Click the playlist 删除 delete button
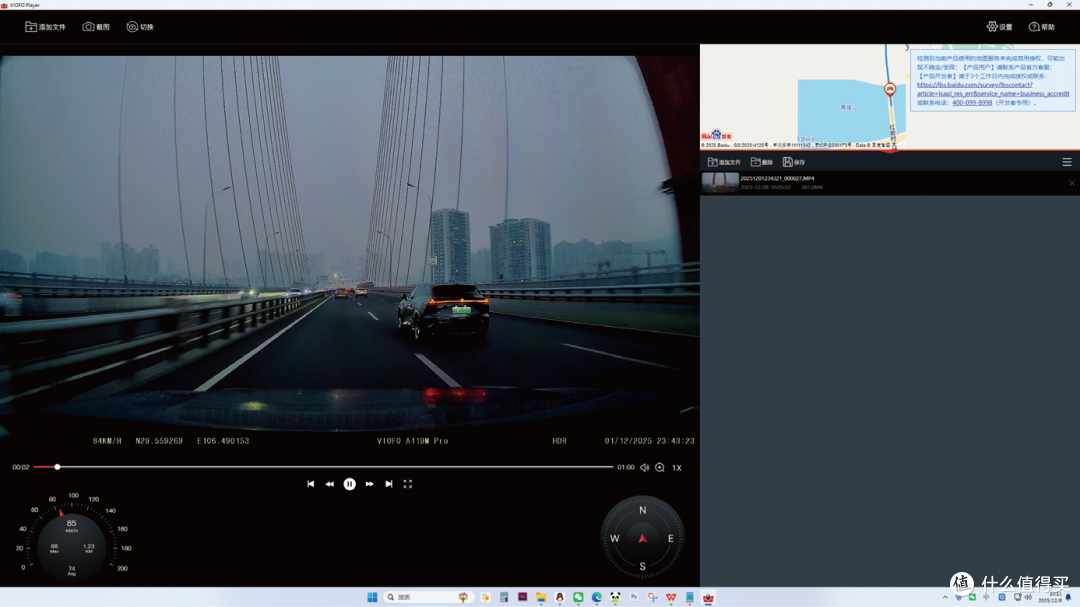Image resolution: width=1080 pixels, height=607 pixels. [762, 162]
